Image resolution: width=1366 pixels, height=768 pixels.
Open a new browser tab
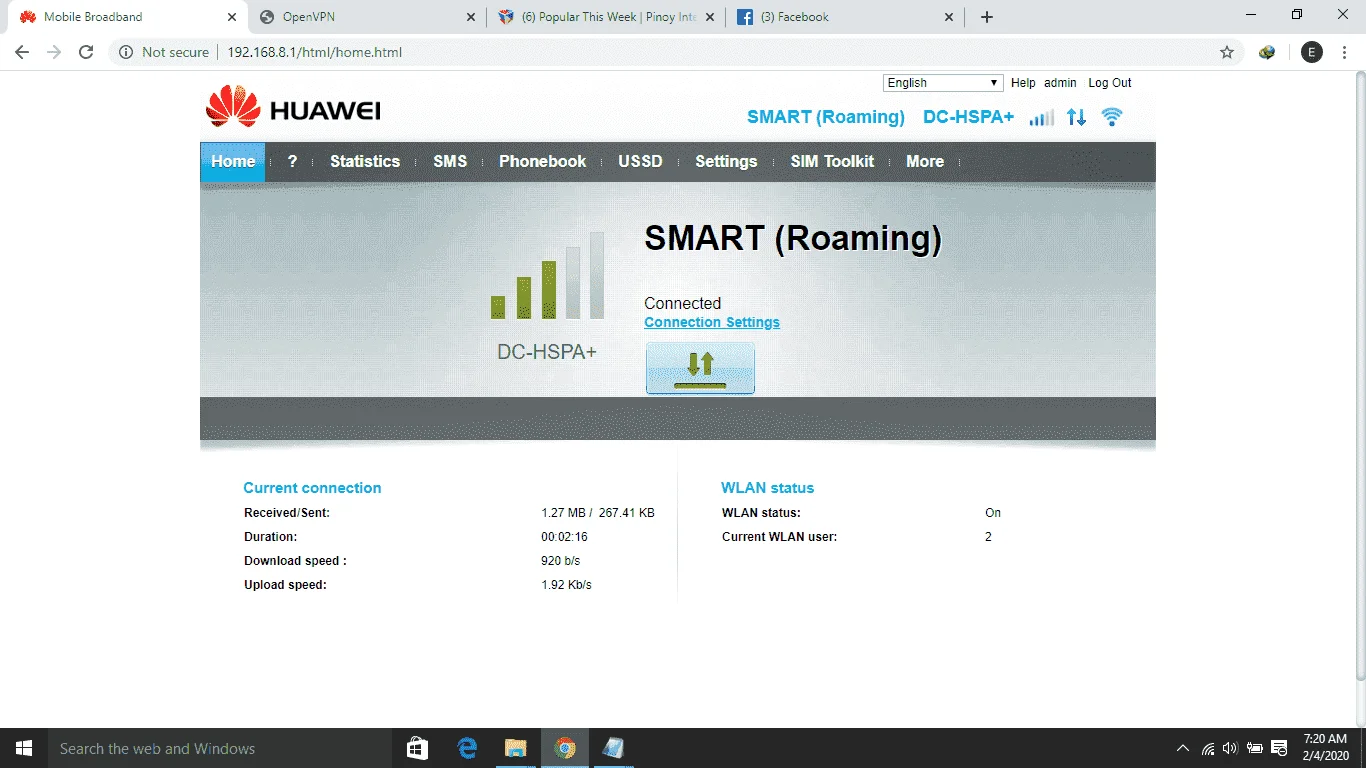click(x=987, y=17)
